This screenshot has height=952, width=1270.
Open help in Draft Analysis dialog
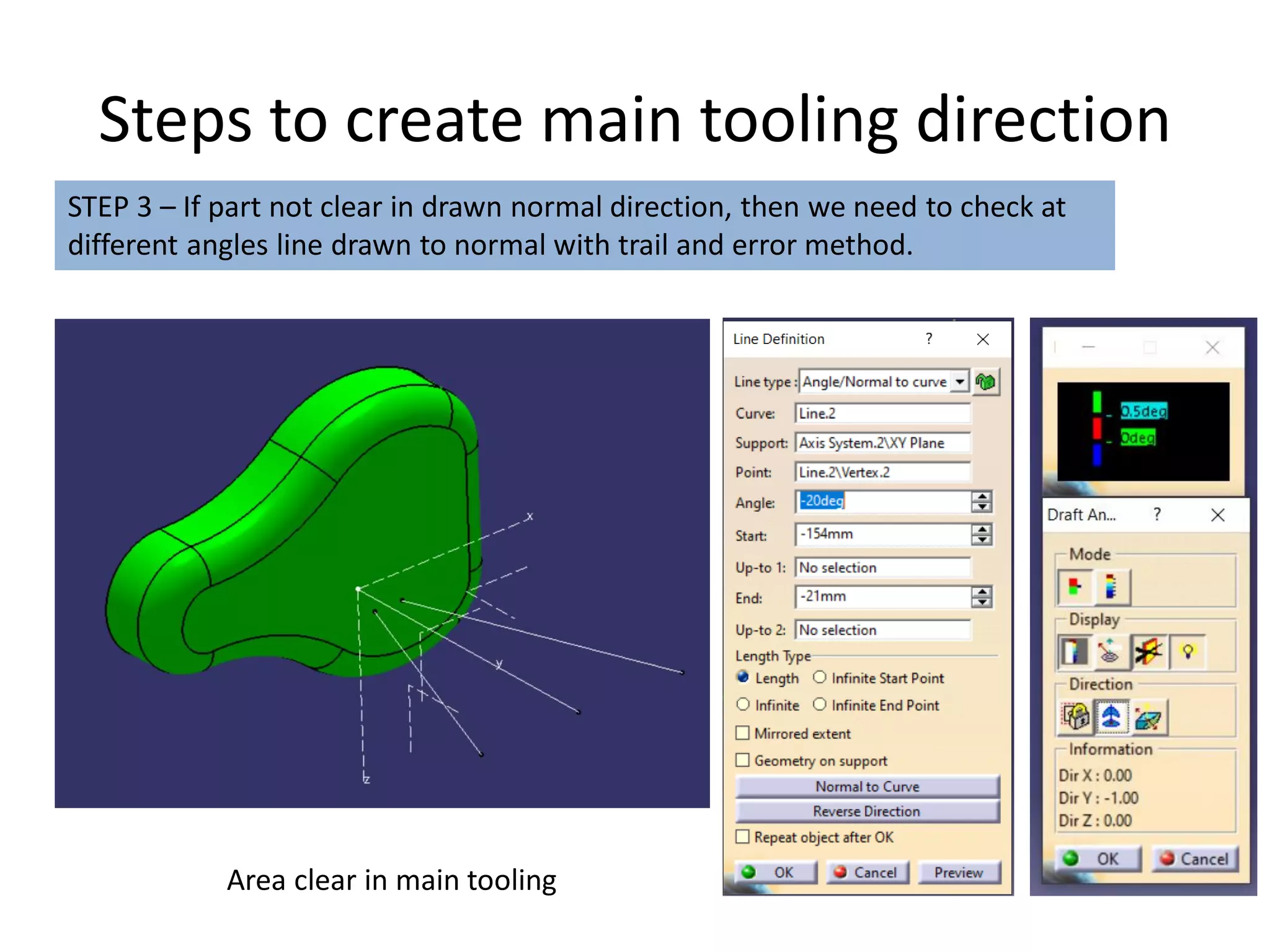click(1157, 514)
